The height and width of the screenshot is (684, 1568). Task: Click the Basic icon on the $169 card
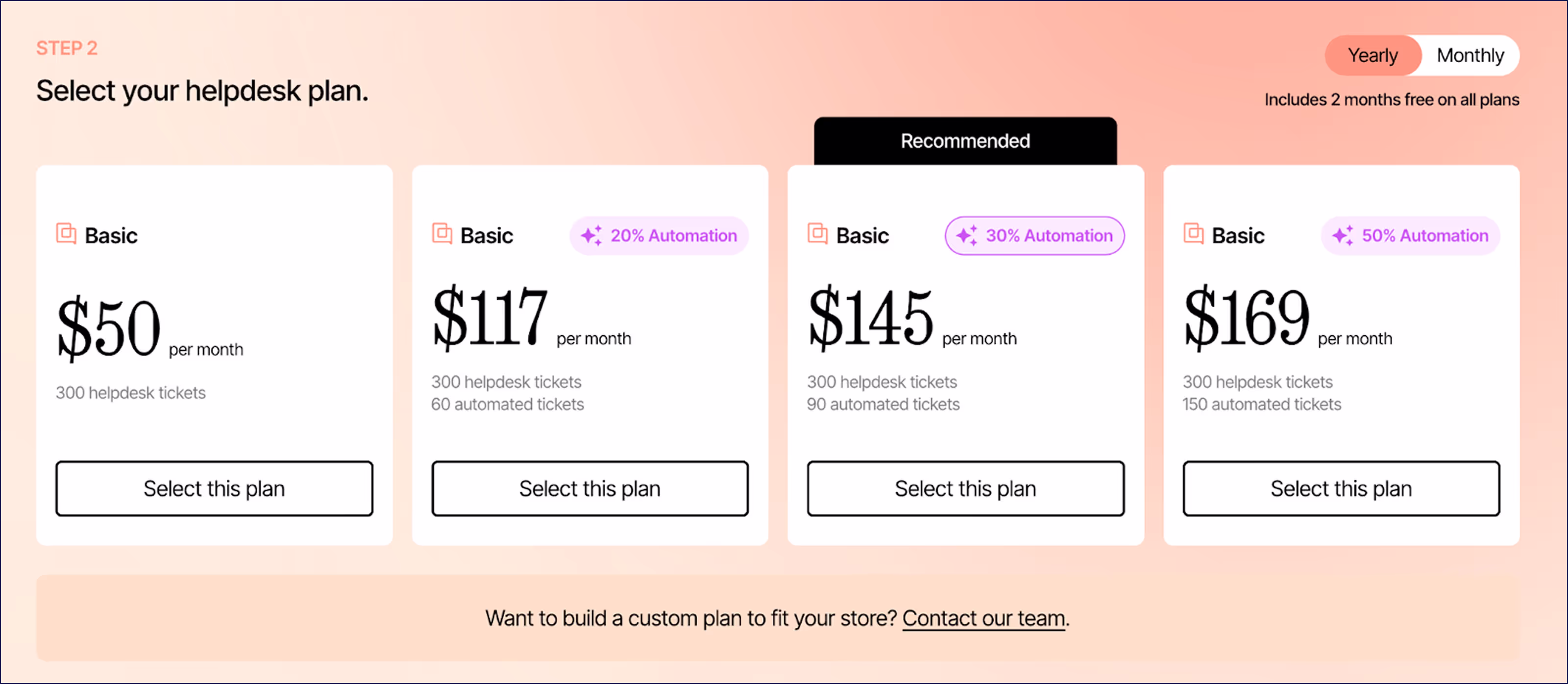(1192, 235)
